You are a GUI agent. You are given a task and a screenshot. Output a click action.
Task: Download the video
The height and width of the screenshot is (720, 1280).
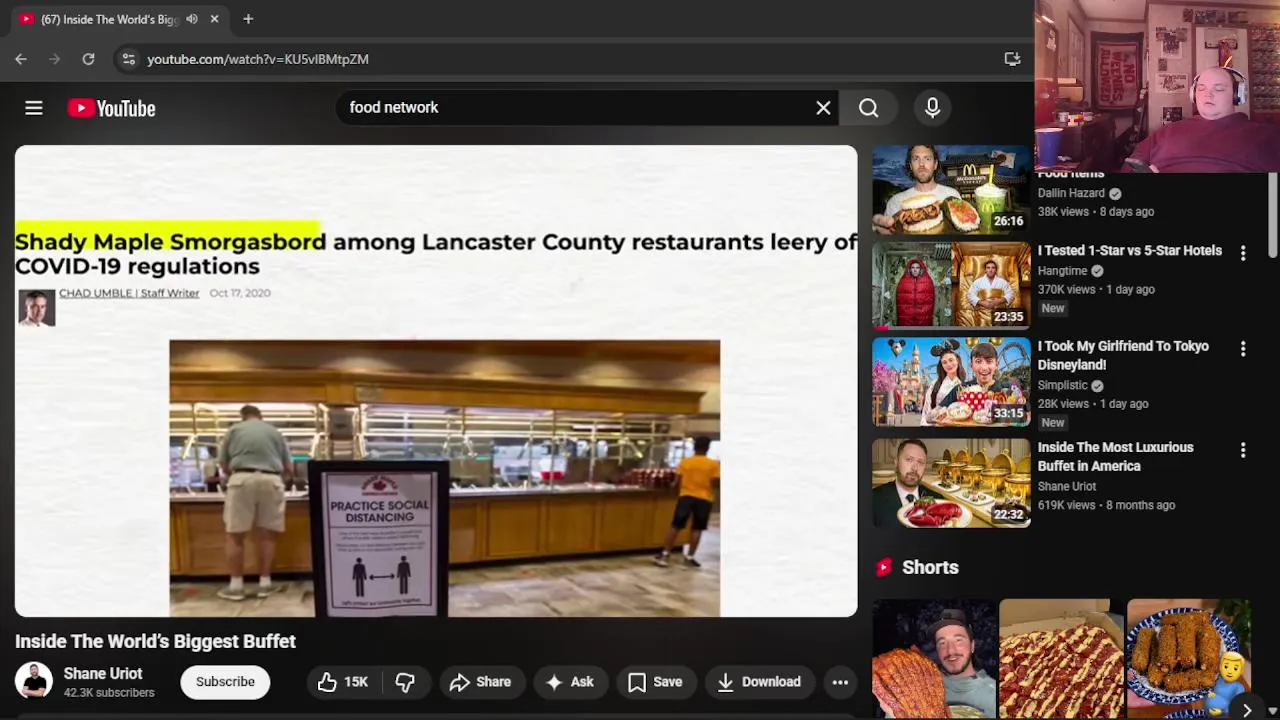click(759, 682)
